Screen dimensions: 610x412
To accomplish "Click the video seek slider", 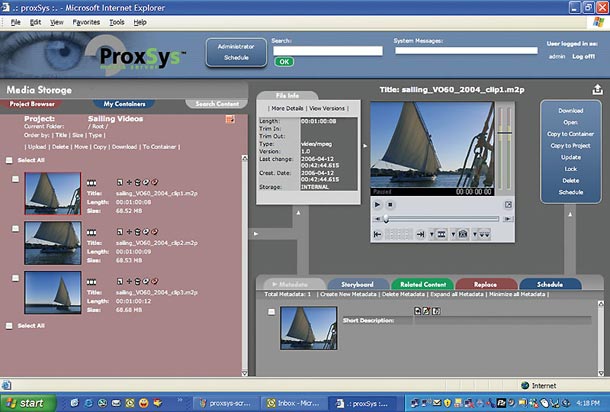I will click(440, 218).
